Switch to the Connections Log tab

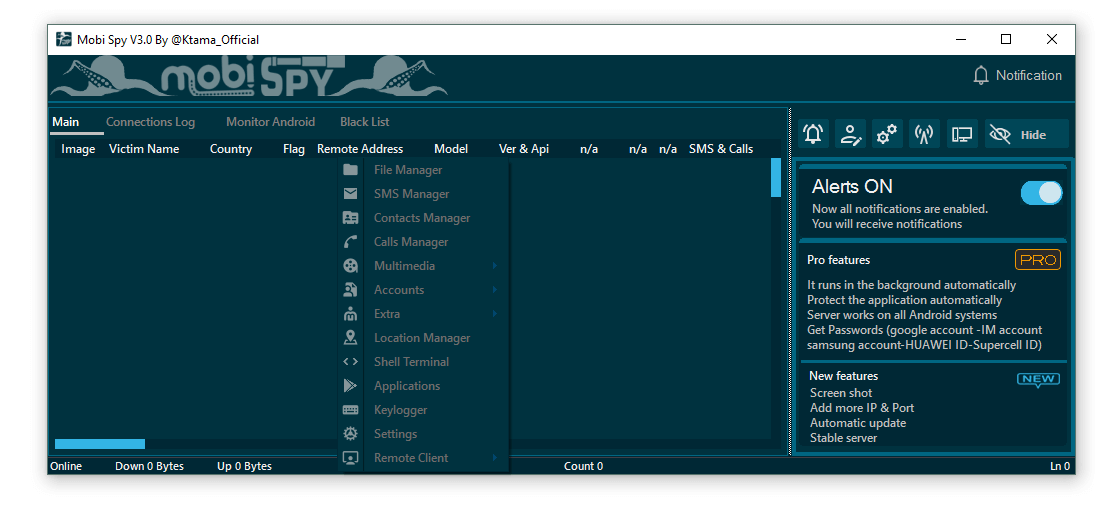pos(150,122)
